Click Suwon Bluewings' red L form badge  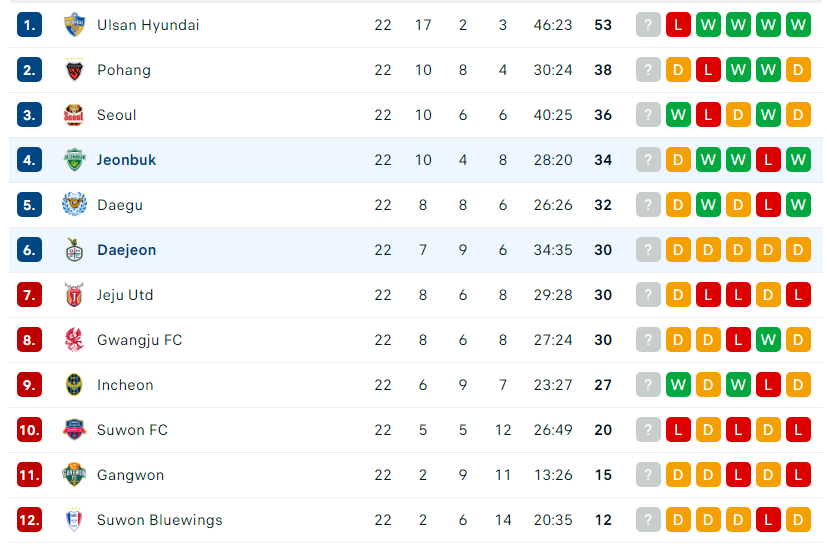tap(768, 520)
